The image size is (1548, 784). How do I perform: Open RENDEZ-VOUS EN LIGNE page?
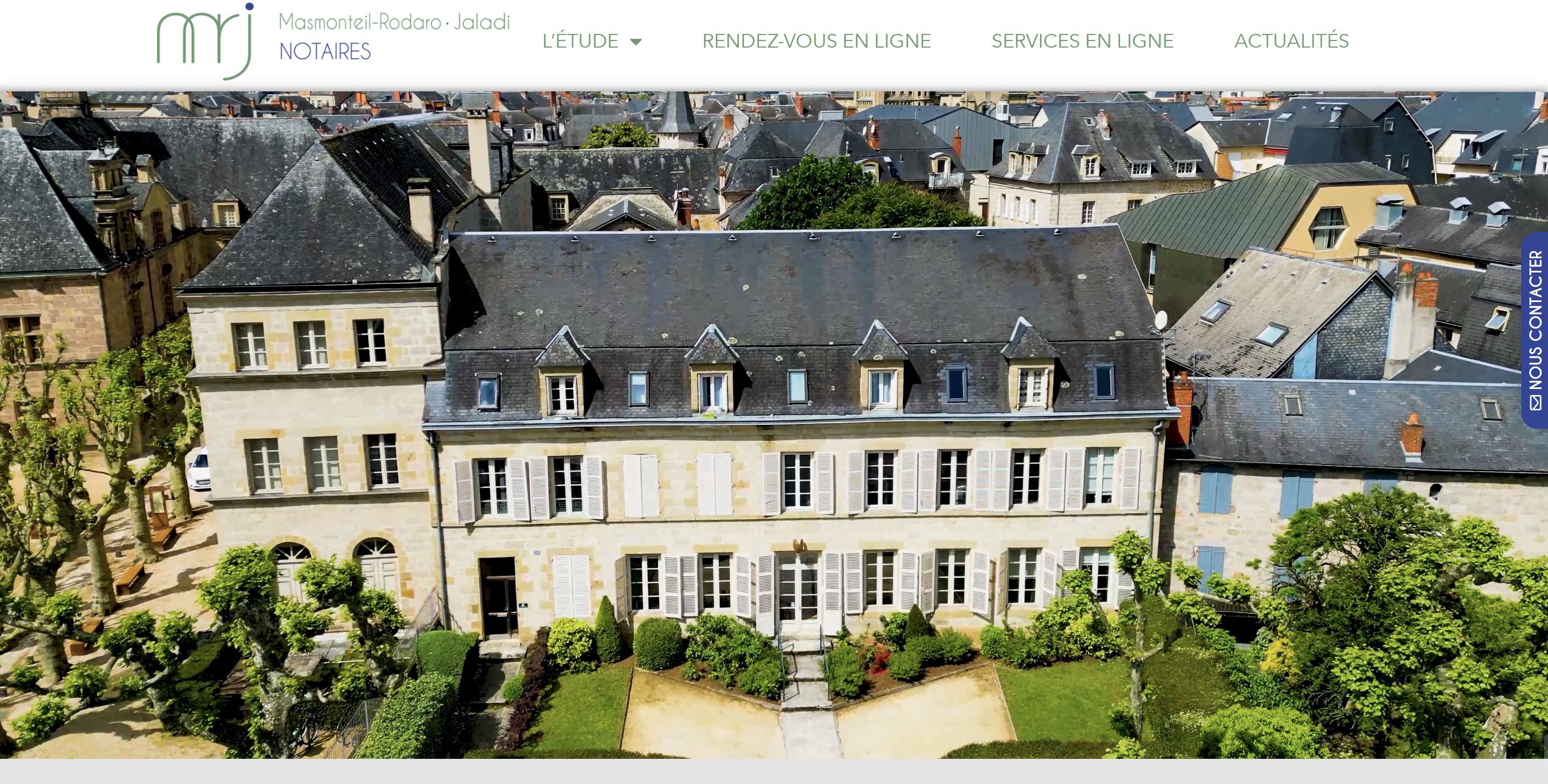[x=816, y=41]
